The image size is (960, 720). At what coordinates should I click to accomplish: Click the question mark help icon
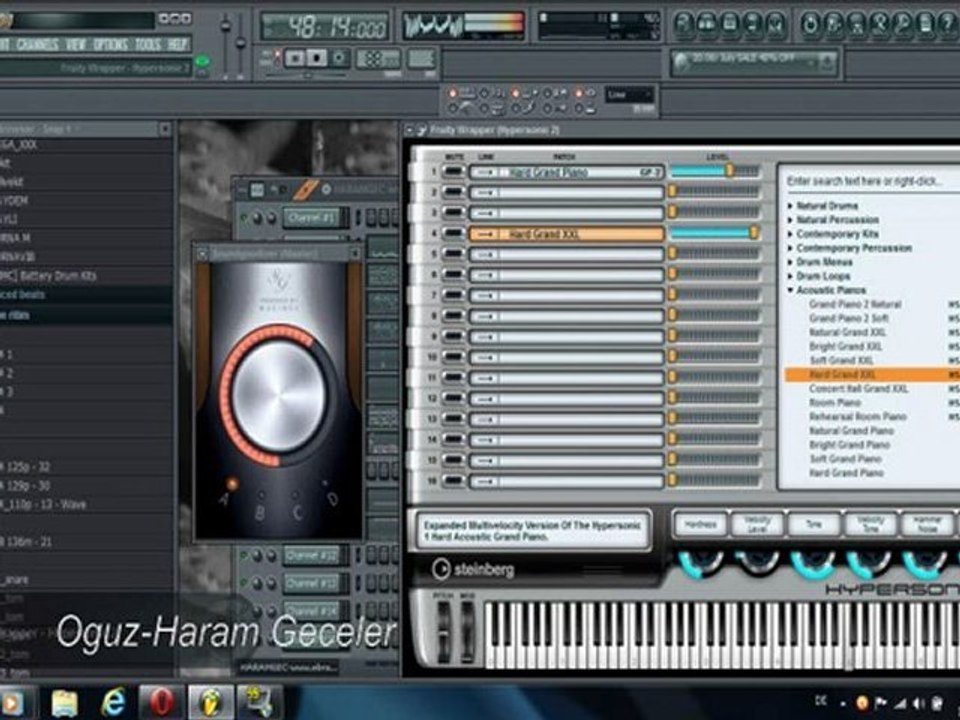click(x=948, y=24)
